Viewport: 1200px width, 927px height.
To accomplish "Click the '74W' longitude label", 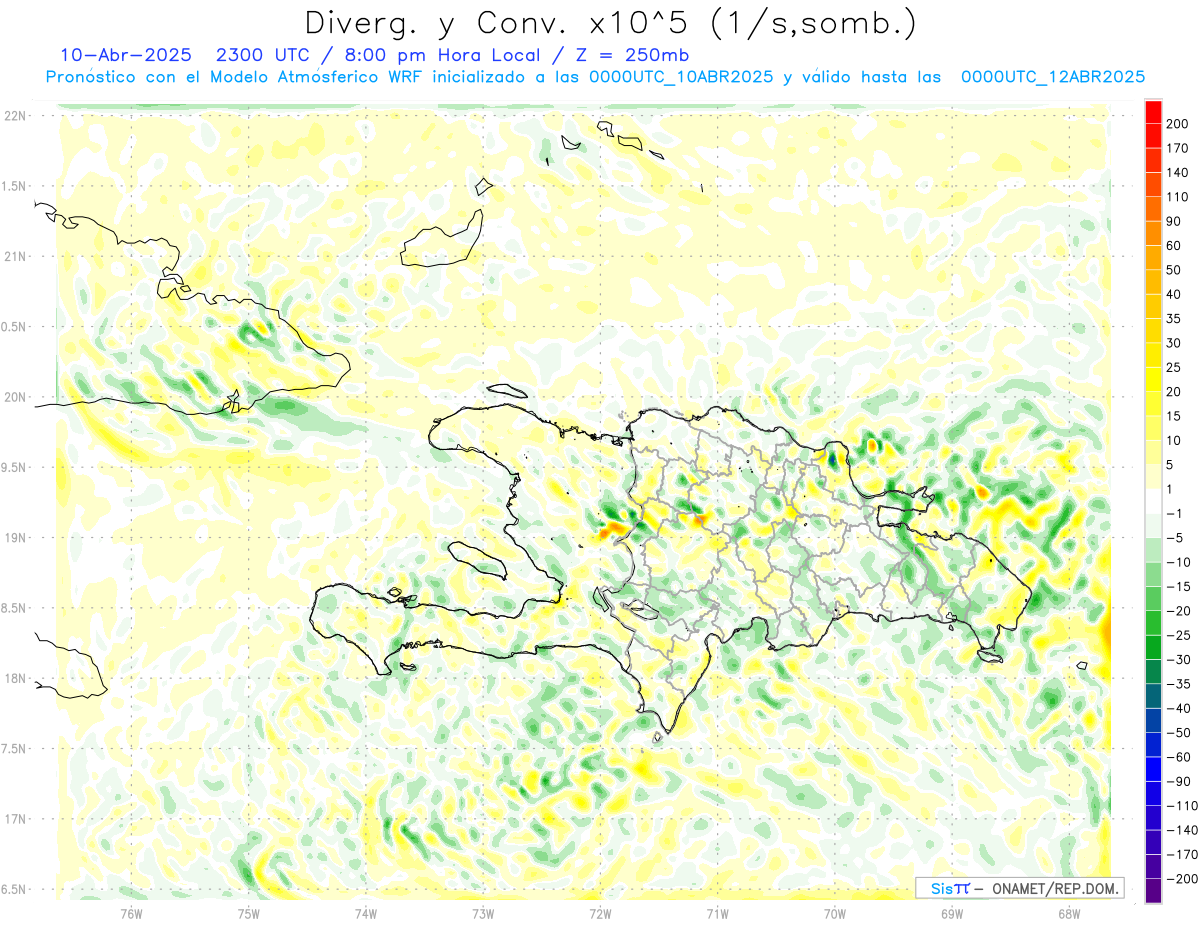I will click(x=365, y=912).
